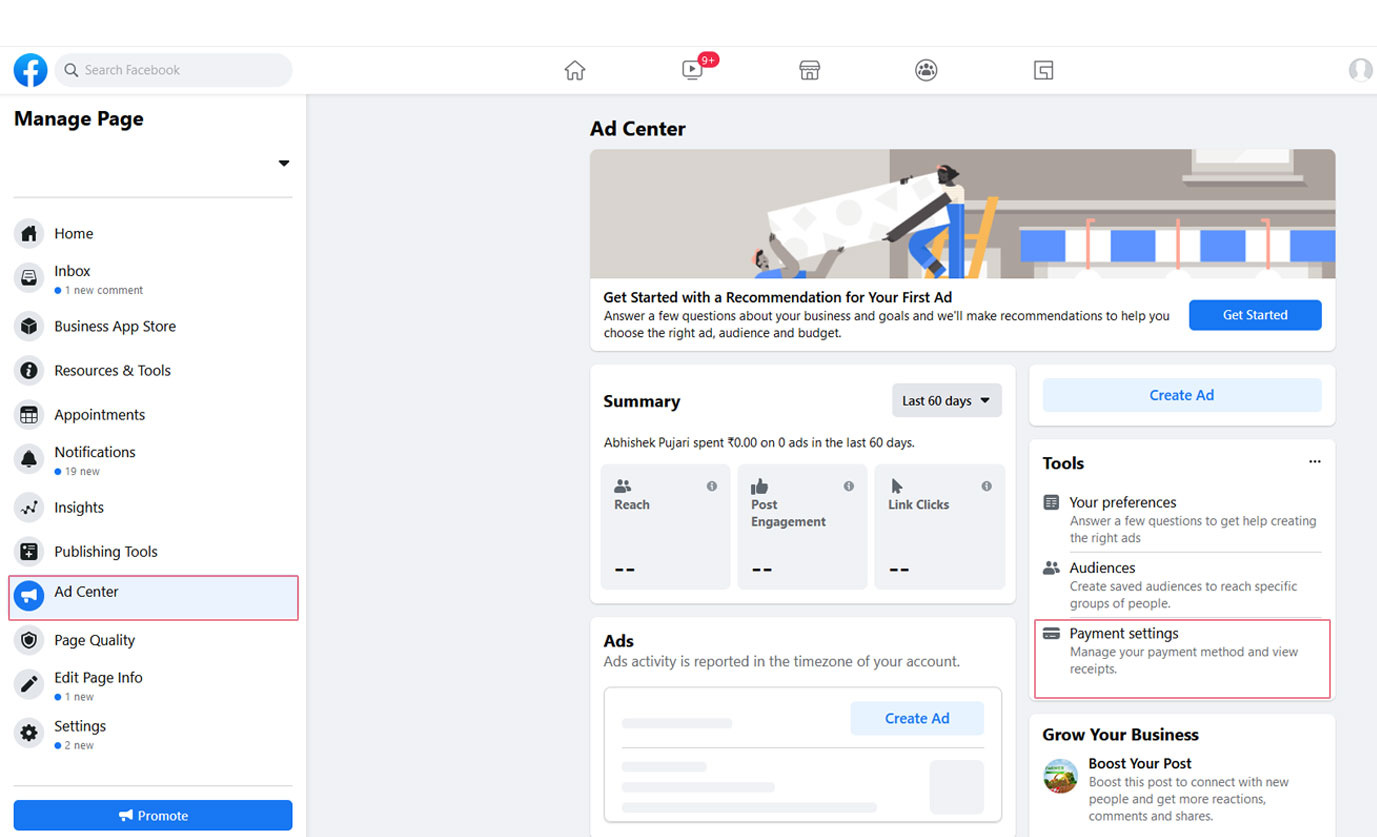This screenshot has width=1377, height=837.
Task: Click Create Ad button in Ads section
Action: (x=917, y=718)
